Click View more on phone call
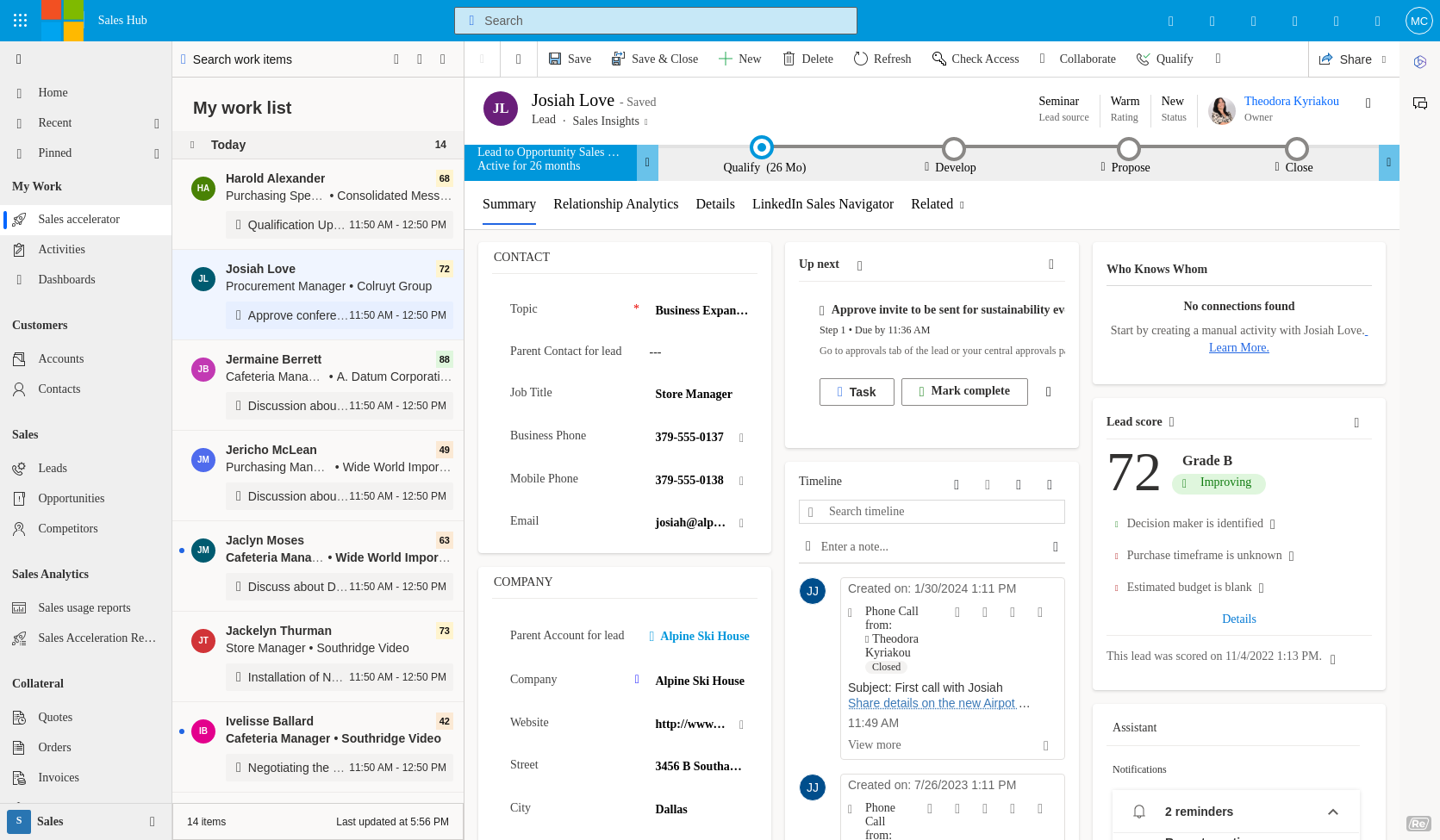 [x=875, y=745]
